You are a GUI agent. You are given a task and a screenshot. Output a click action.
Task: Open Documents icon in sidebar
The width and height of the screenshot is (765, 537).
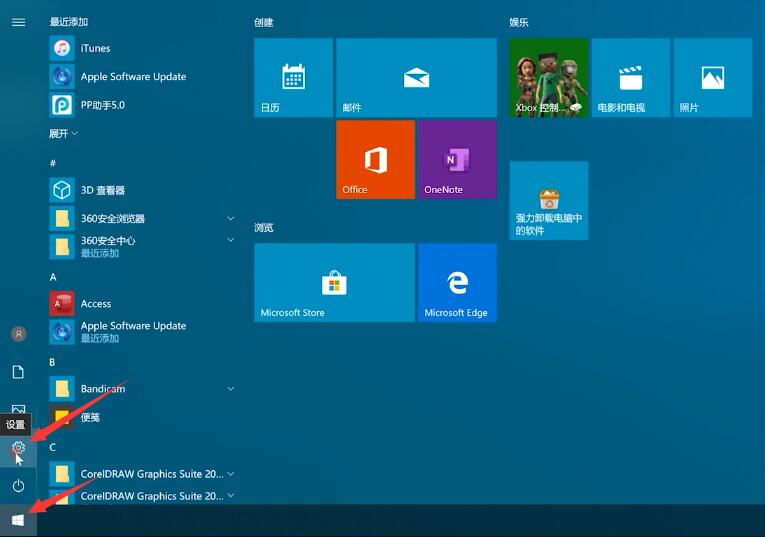pos(18,372)
